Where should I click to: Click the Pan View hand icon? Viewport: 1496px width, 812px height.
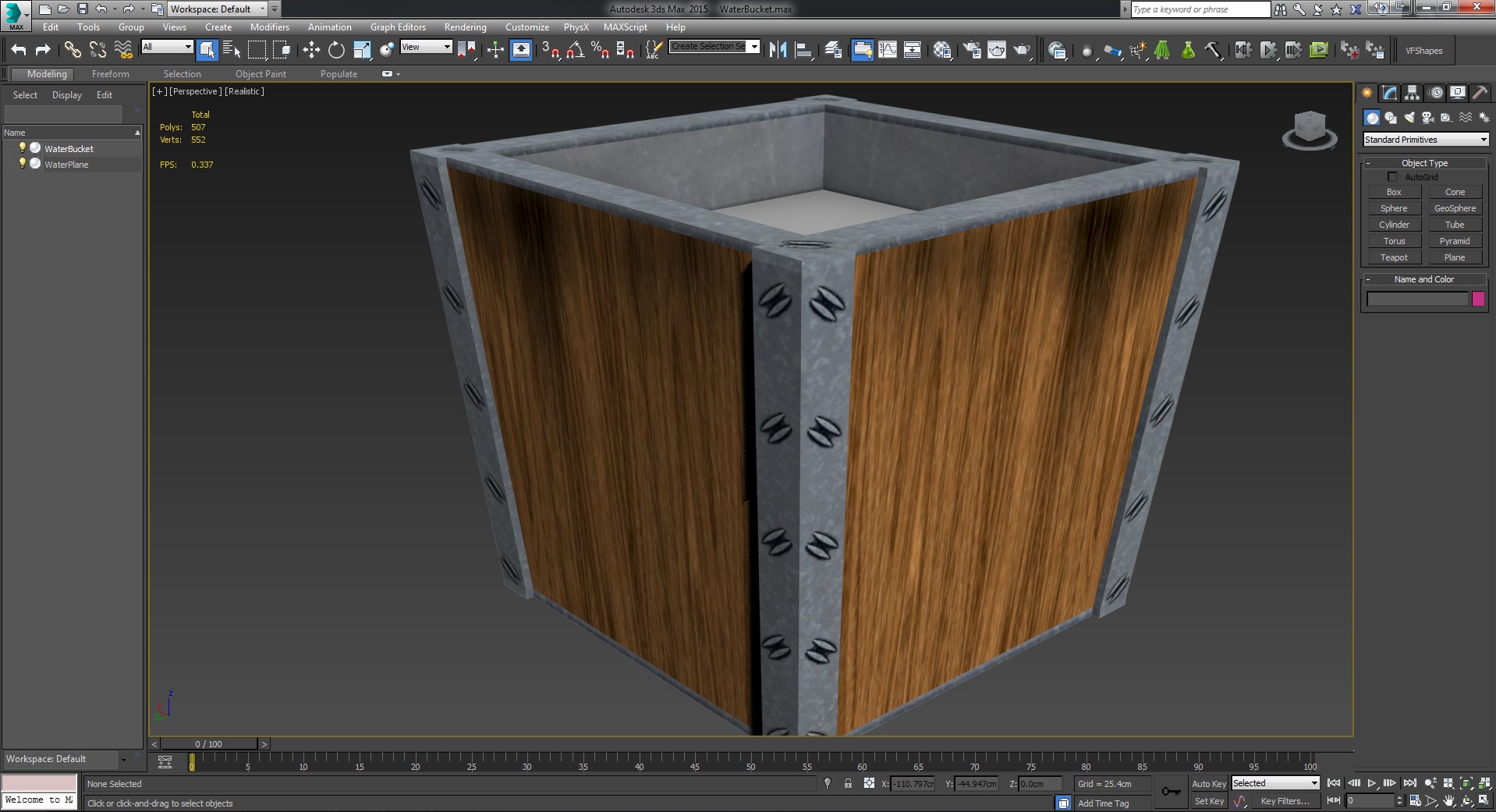(1449, 800)
